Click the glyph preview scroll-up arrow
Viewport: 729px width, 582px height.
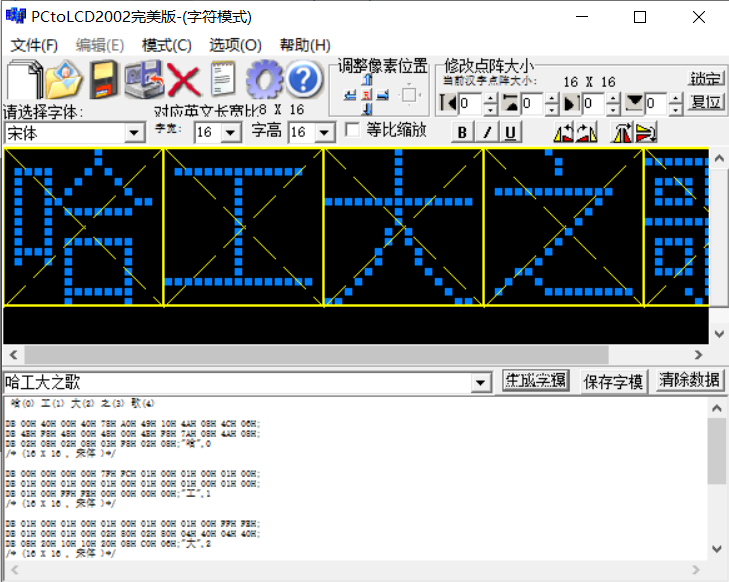click(719, 159)
